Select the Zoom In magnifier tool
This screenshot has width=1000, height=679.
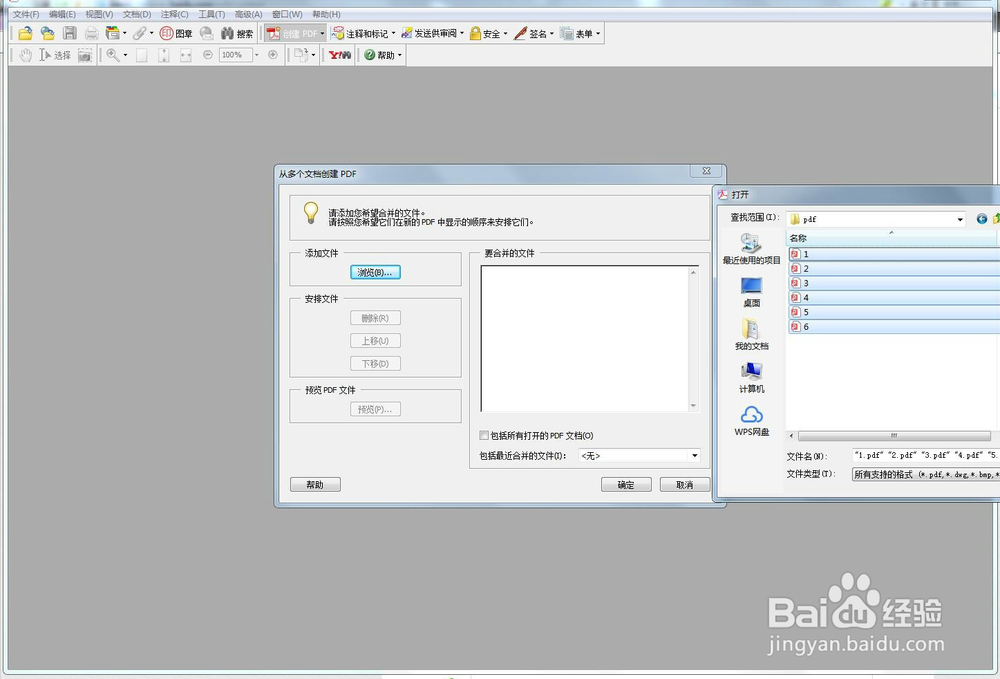pyautogui.click(x=113, y=55)
